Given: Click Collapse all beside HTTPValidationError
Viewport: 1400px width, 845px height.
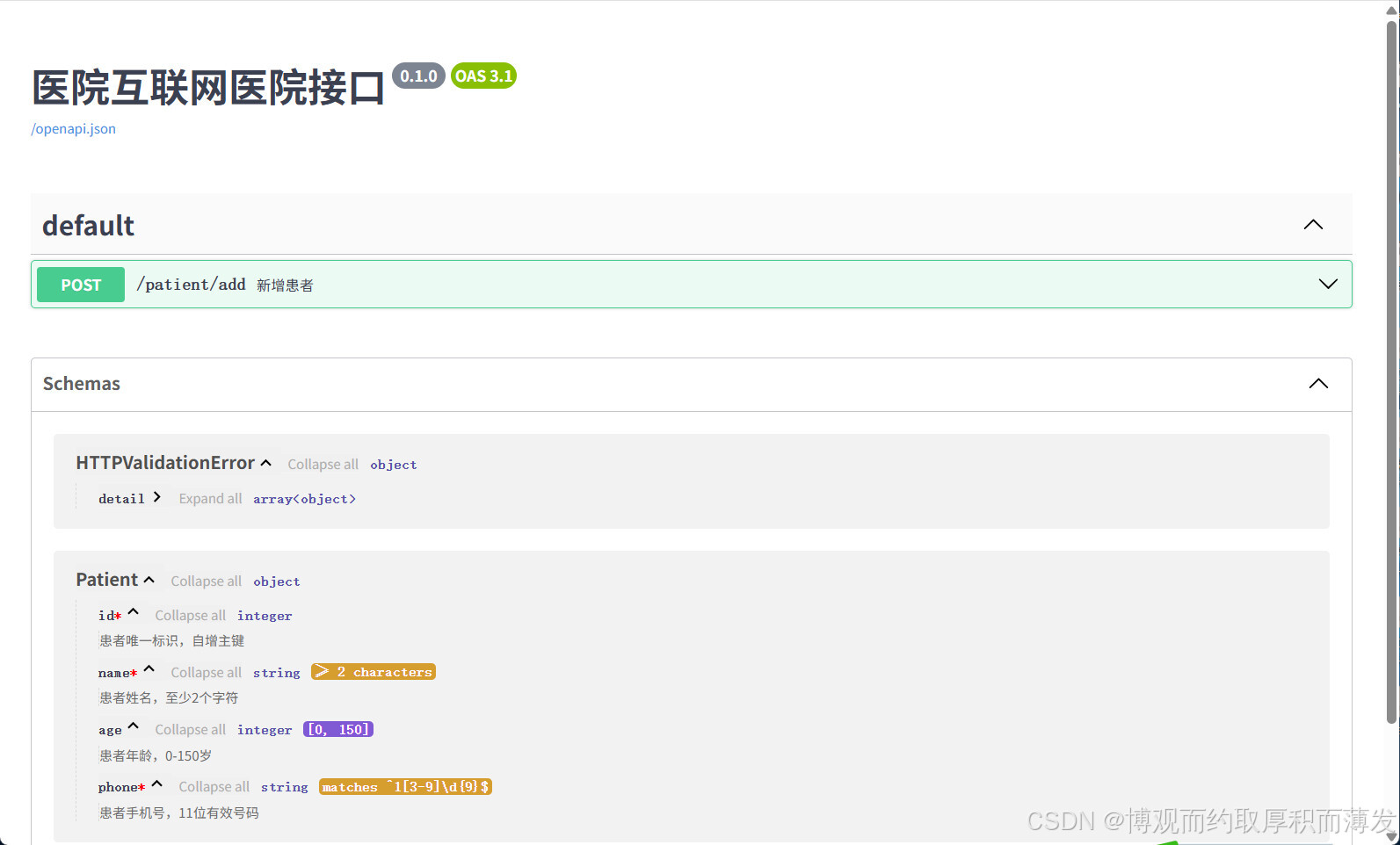Looking at the screenshot, I should click(x=323, y=465).
